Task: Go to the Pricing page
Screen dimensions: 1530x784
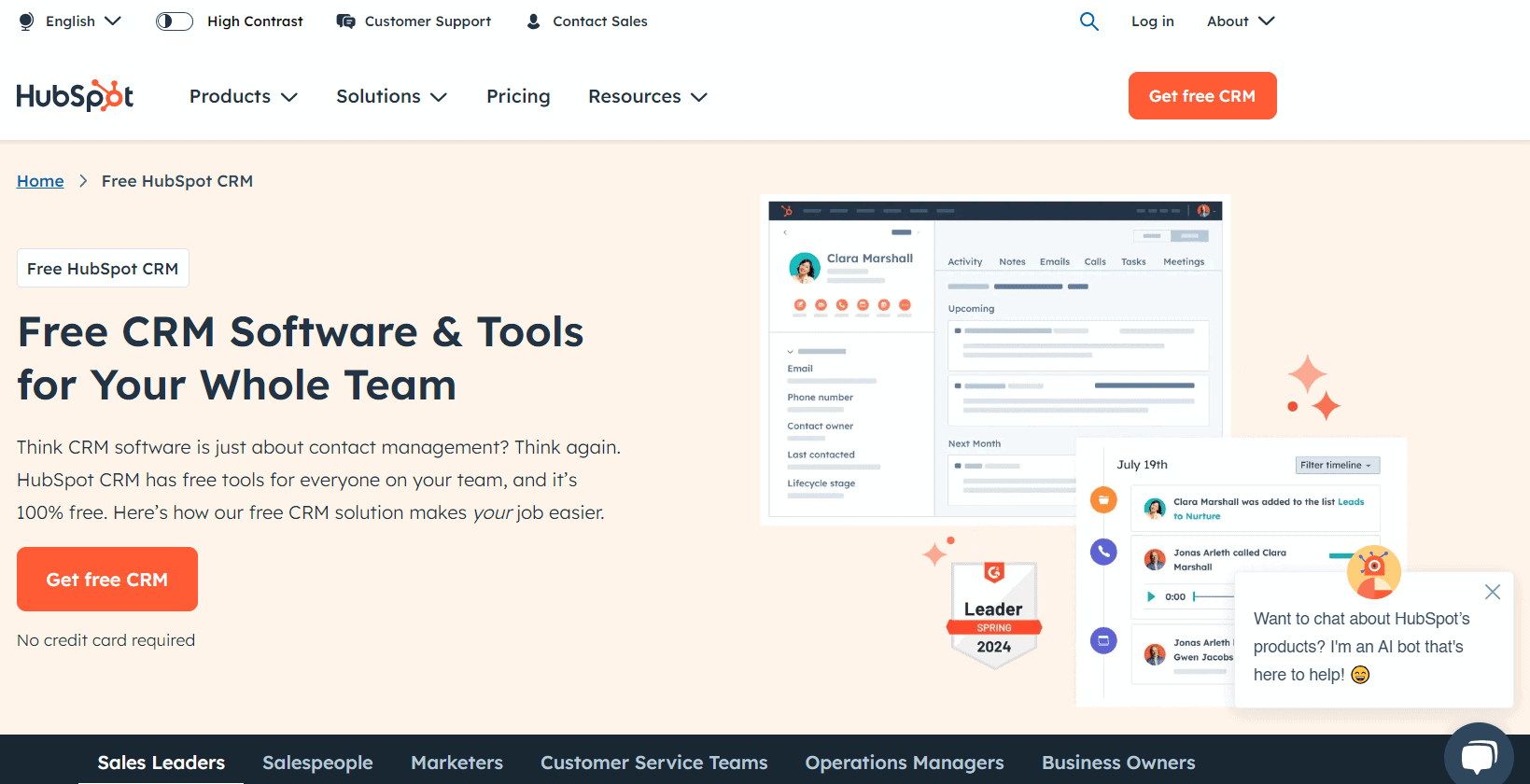Action: [x=518, y=96]
